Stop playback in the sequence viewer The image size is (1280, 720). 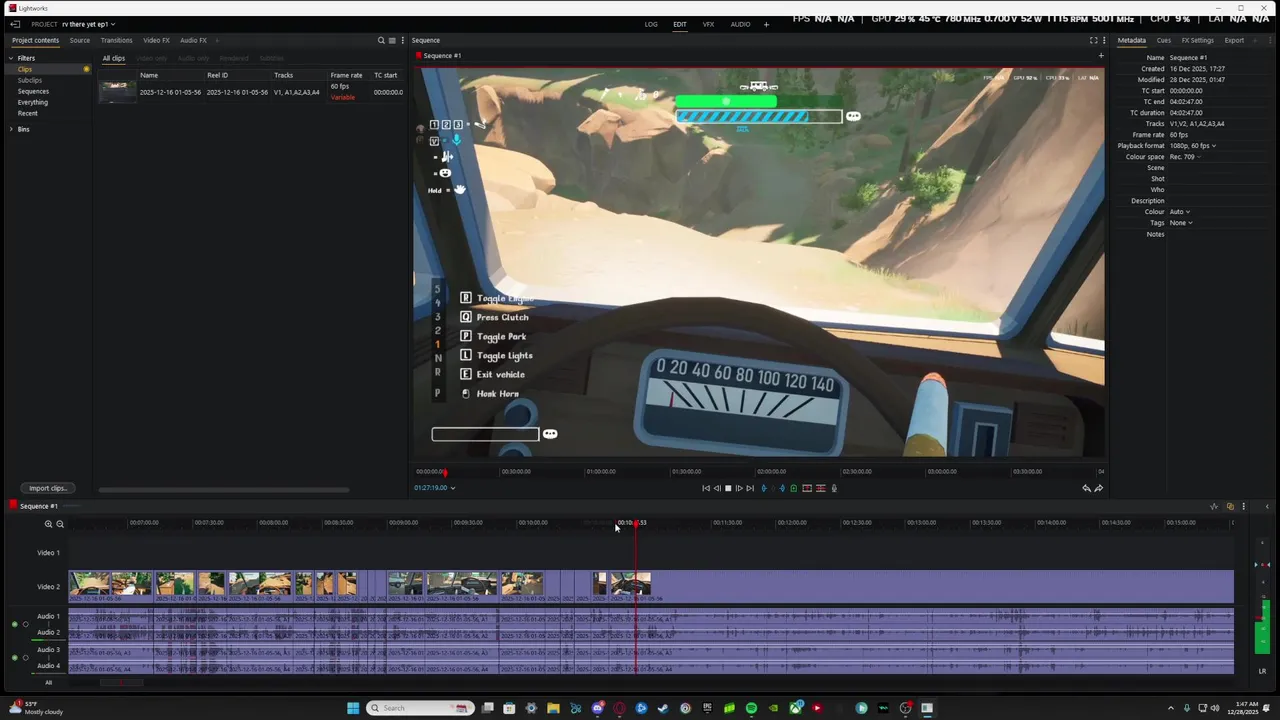tap(728, 488)
